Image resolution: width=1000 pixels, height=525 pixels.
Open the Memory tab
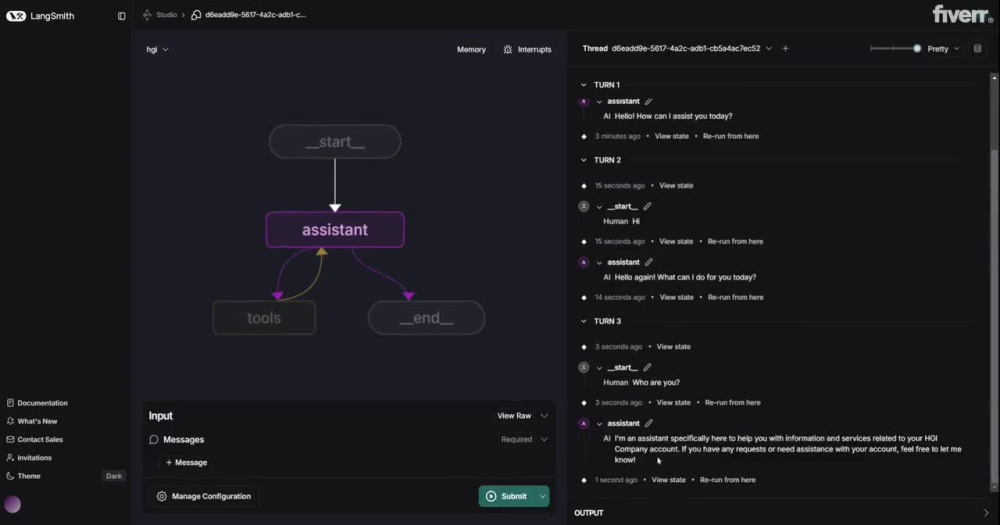coord(471,49)
